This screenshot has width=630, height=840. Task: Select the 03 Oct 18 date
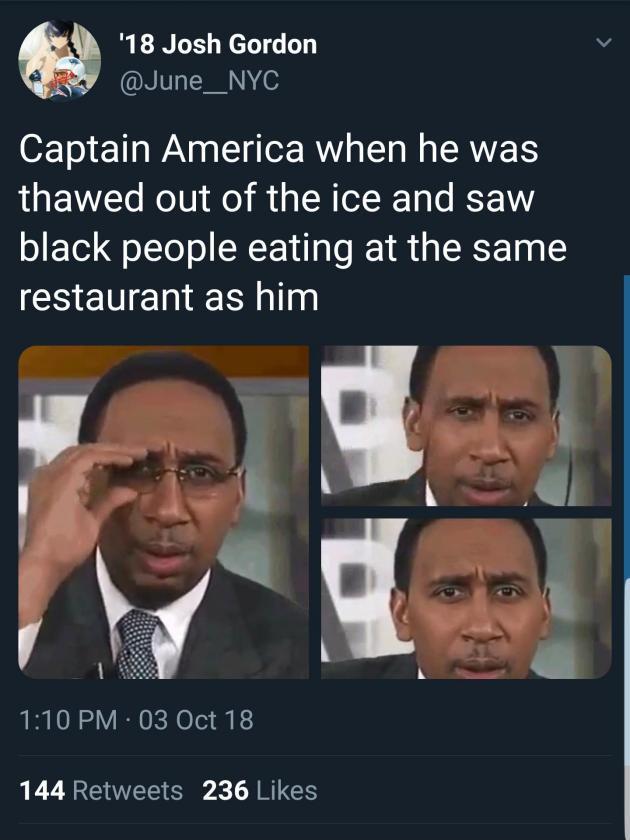tap(196, 720)
